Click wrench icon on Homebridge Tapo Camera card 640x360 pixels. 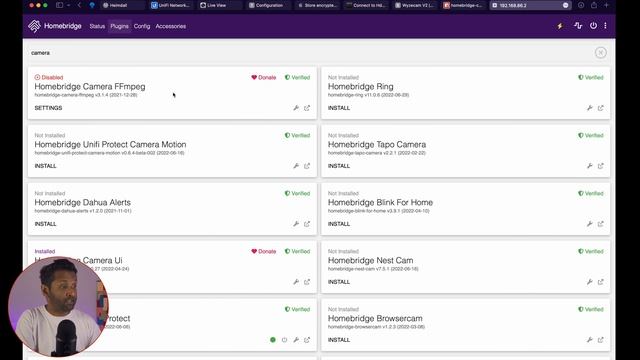pyautogui.click(x=589, y=166)
